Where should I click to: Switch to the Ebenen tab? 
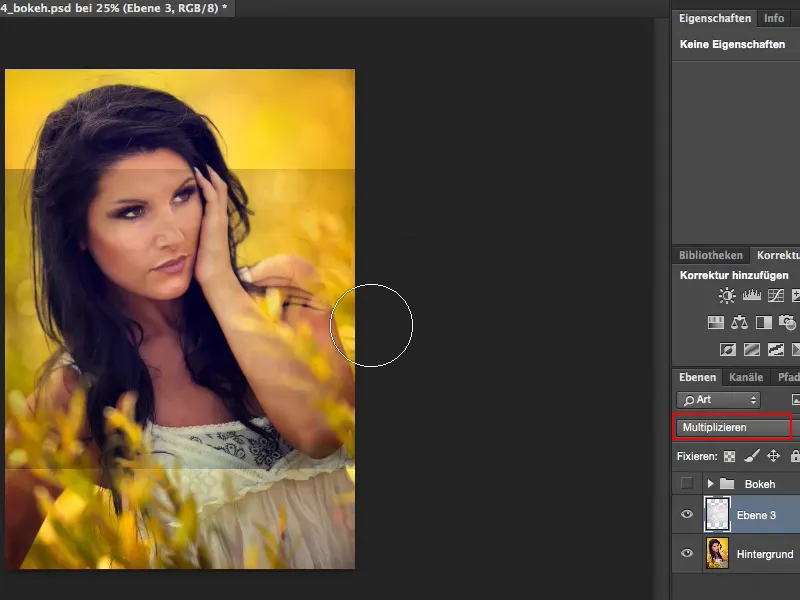(697, 378)
